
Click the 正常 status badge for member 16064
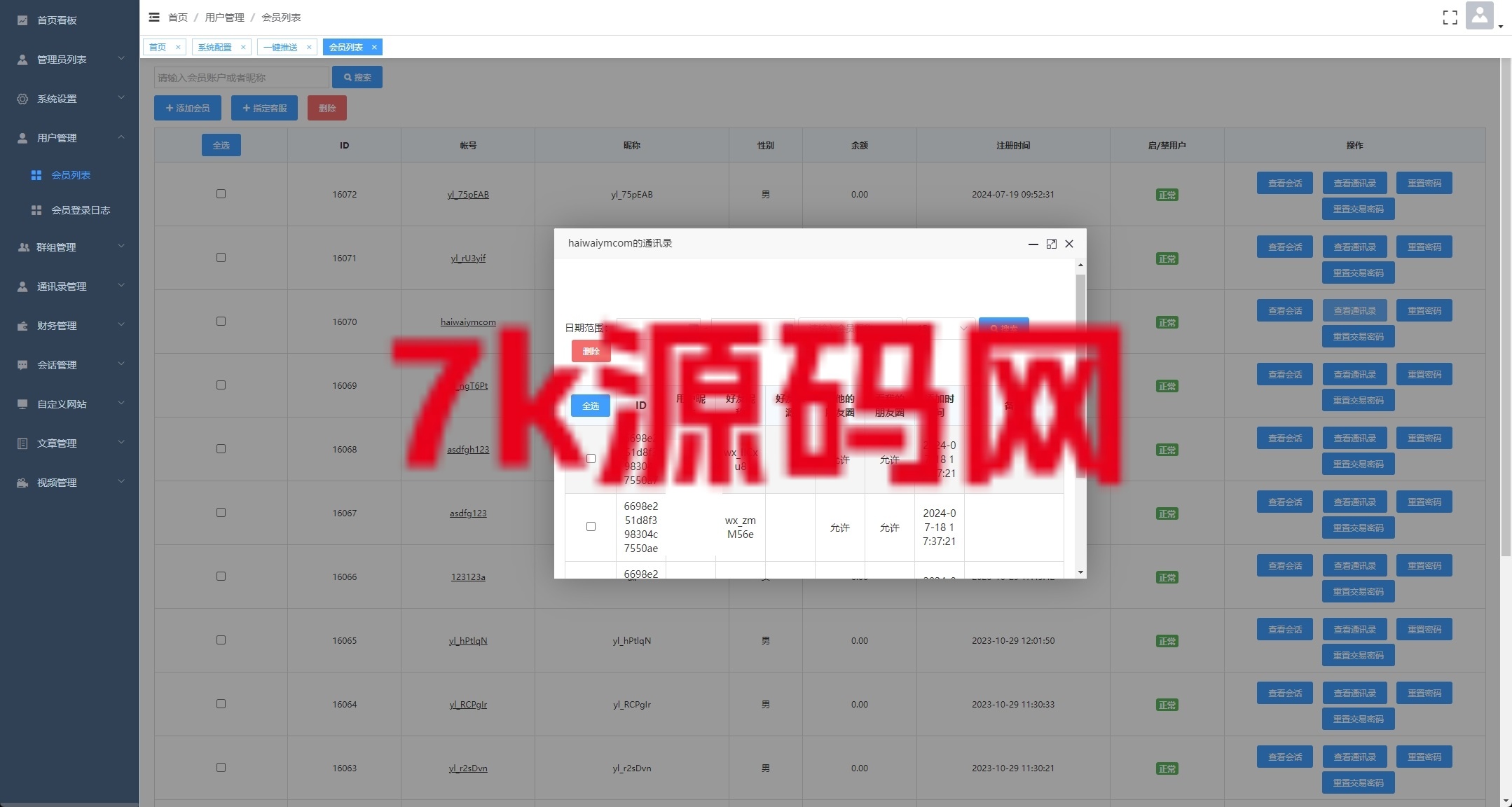click(1167, 705)
